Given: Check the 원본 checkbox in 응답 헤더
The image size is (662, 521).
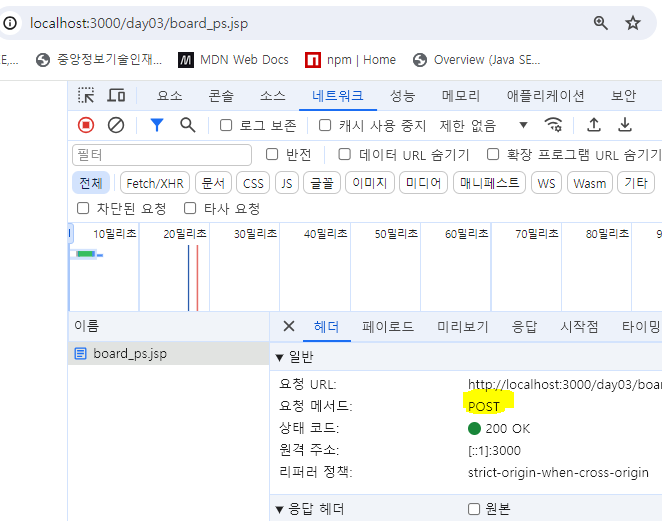Looking at the screenshot, I should point(474,509).
